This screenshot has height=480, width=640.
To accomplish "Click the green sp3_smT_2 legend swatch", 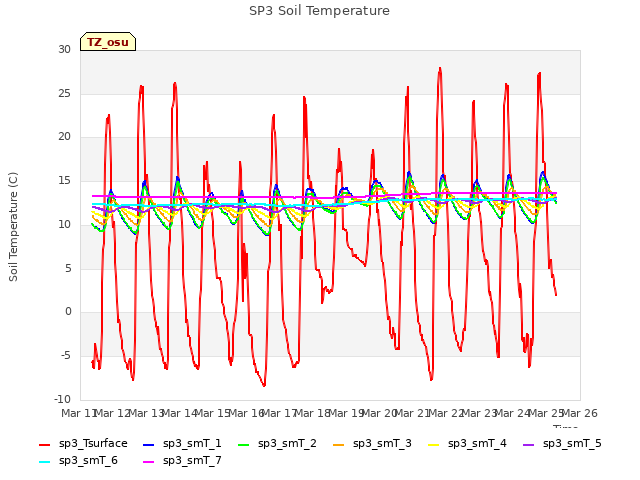I will 244,444.
